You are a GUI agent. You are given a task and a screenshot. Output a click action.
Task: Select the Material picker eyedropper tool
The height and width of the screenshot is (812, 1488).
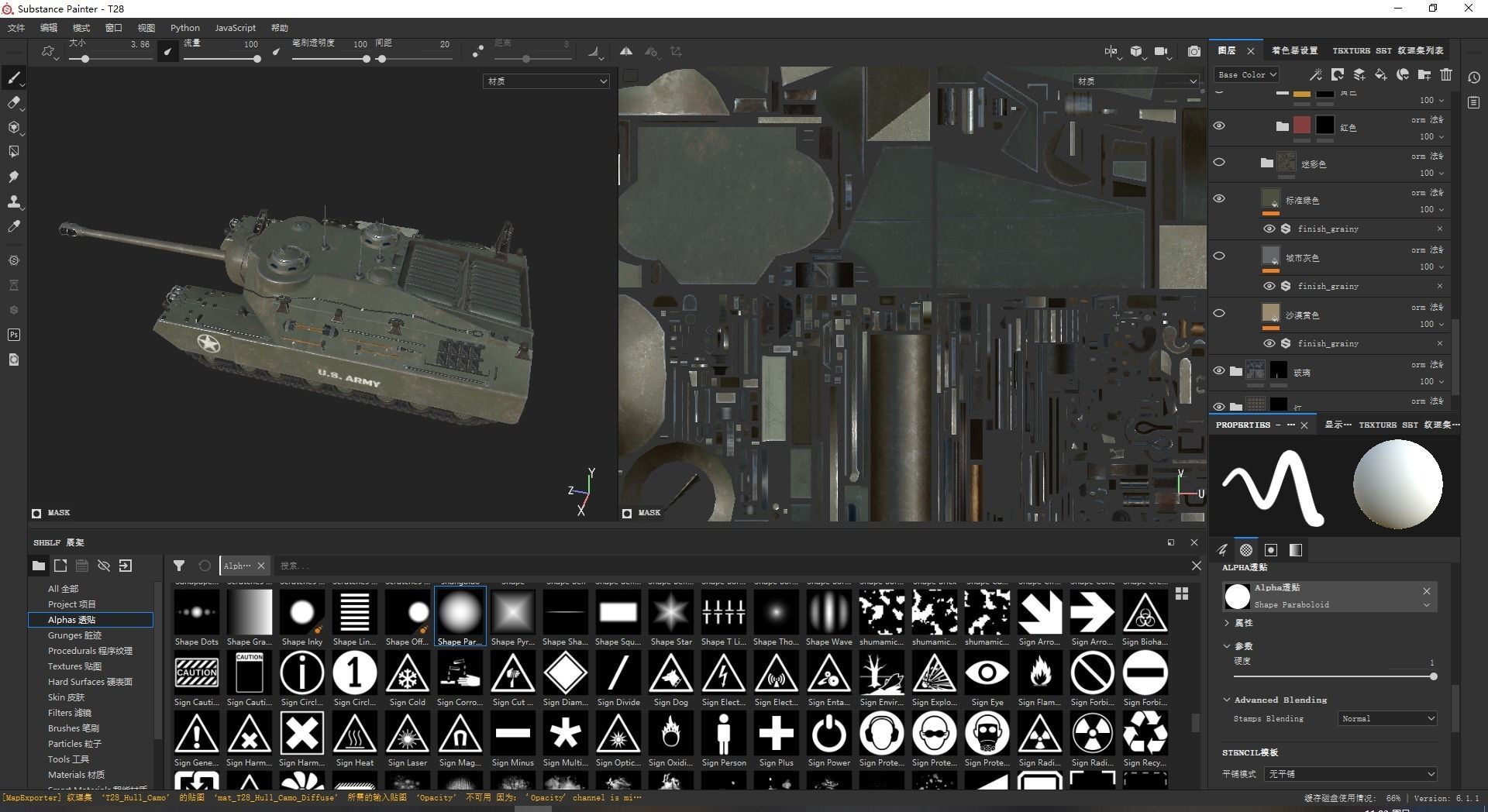click(x=13, y=226)
